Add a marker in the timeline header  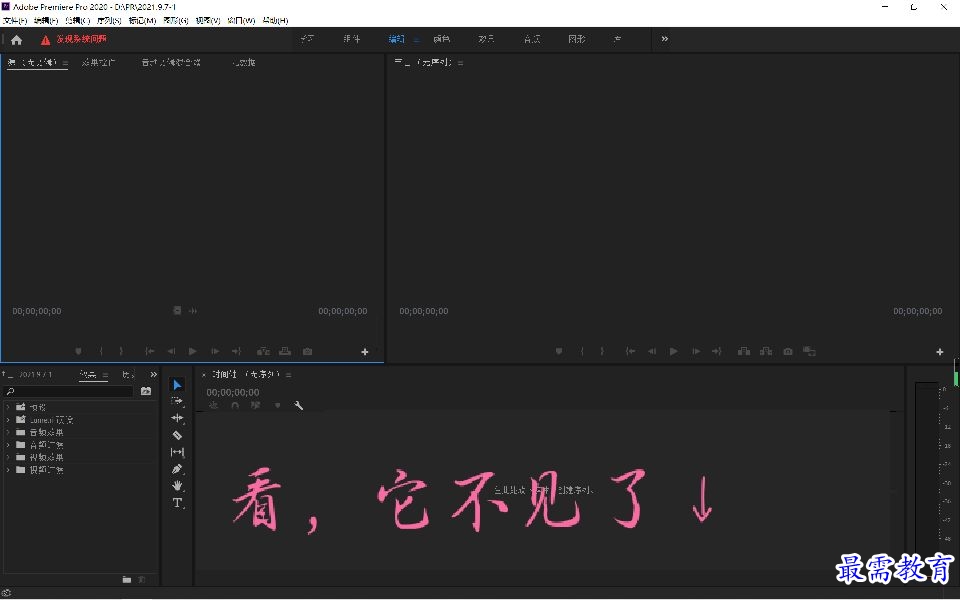[277, 405]
